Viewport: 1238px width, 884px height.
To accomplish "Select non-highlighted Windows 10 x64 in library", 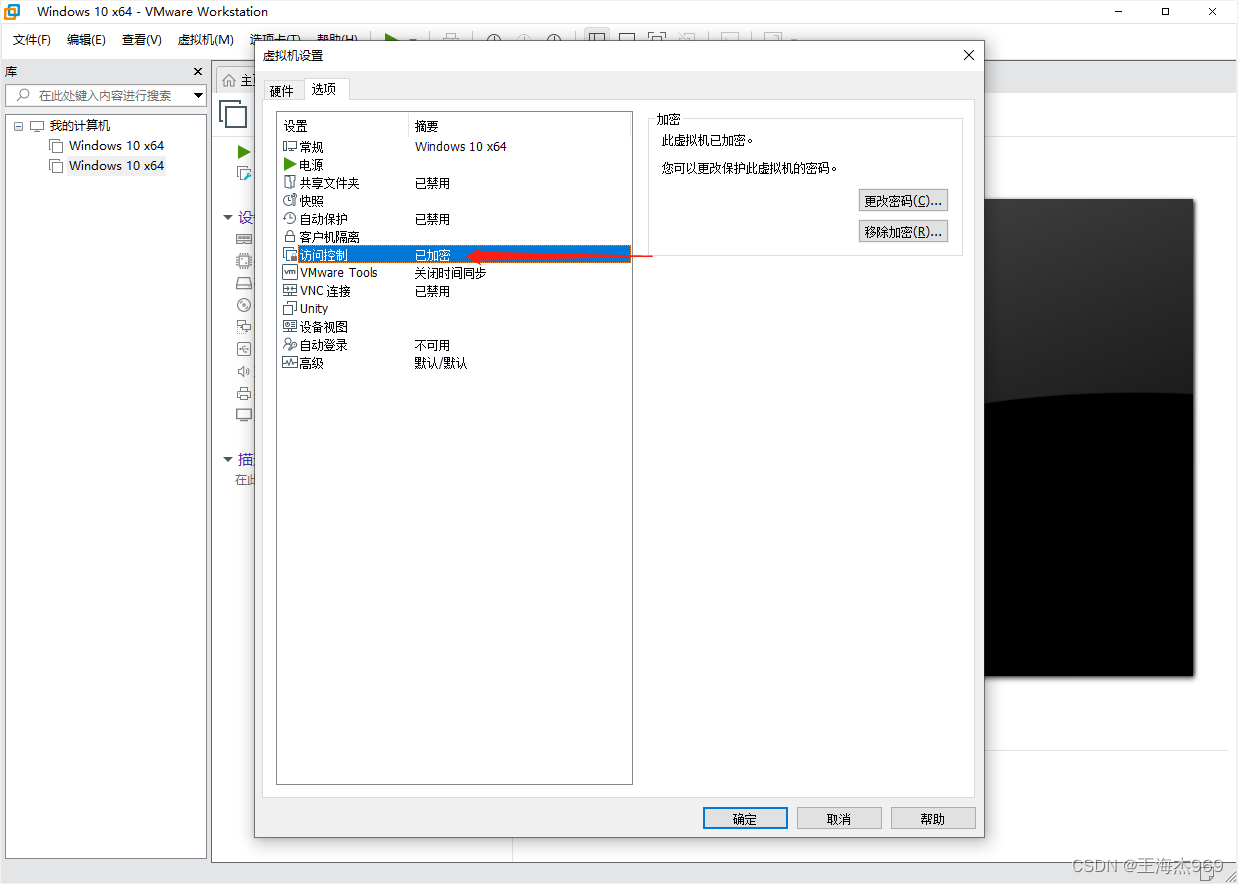I will pyautogui.click(x=116, y=146).
